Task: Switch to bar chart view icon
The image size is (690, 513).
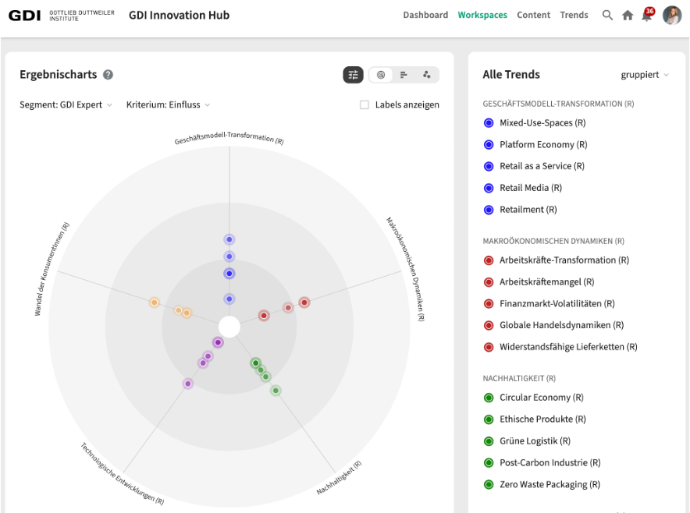Action: tap(404, 75)
